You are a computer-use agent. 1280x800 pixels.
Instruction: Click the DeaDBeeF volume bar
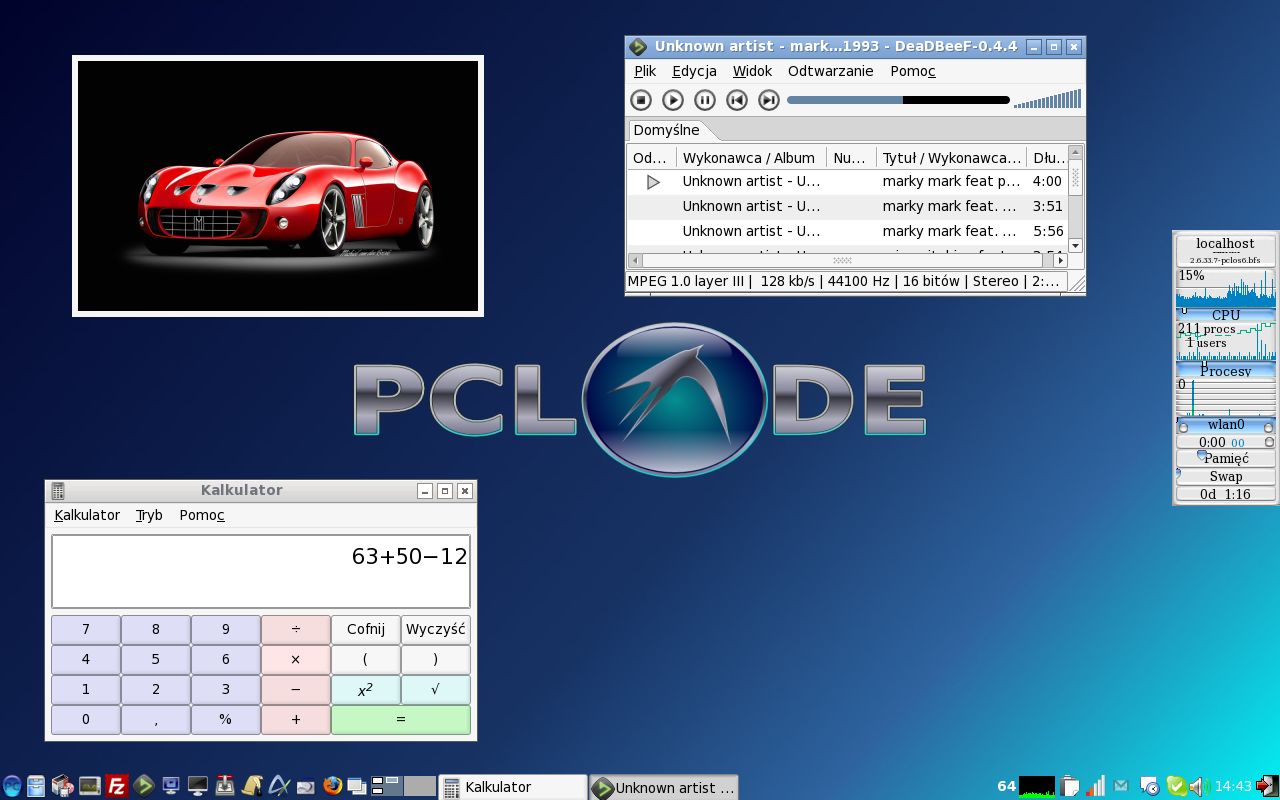[1047, 99]
